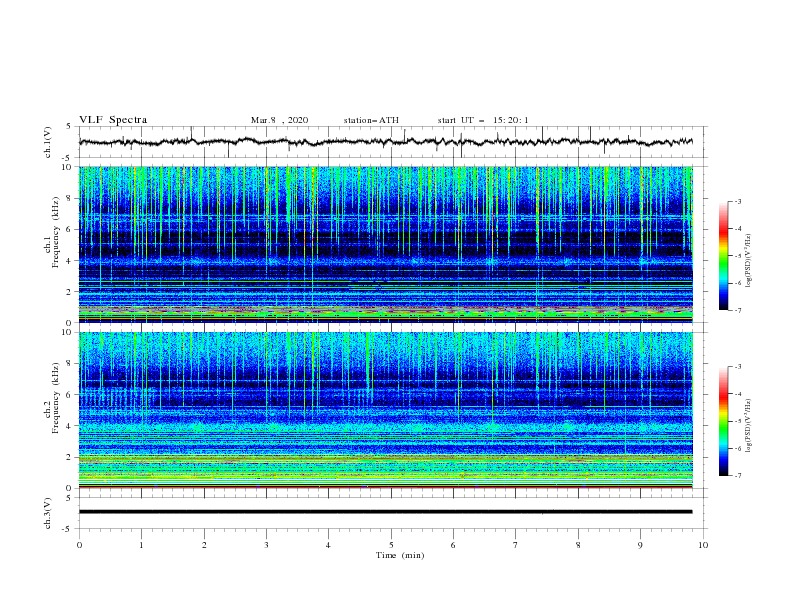The width and height of the screenshot is (792, 612).
Task: Click the ch.2 spectrogram plot
Action: (386, 410)
